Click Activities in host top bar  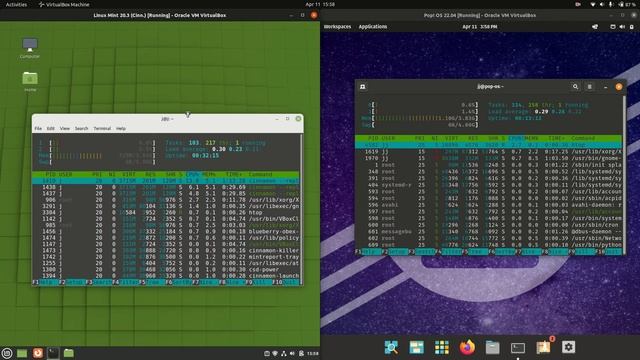(x=16, y=4)
